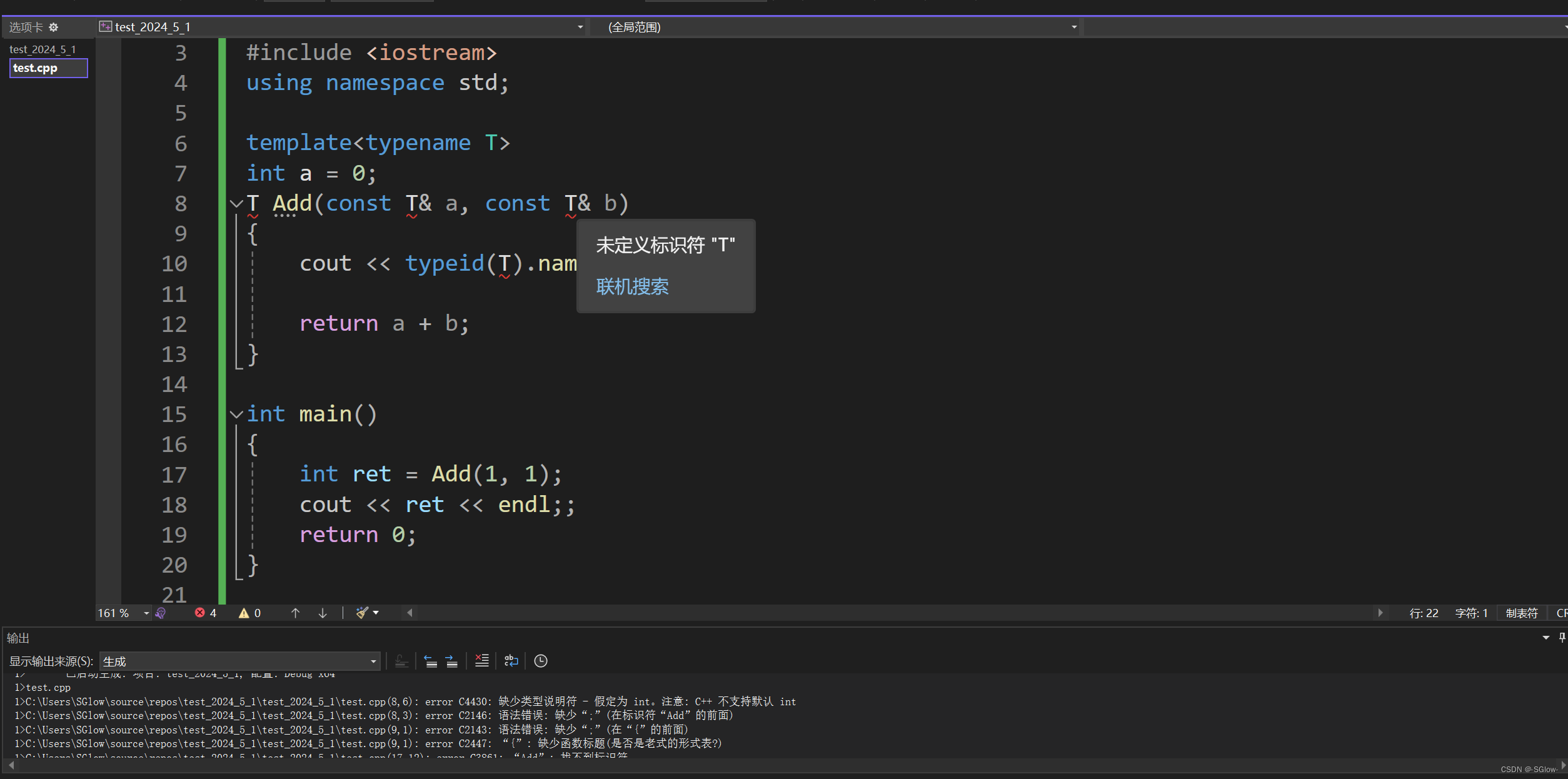Go to next message in output

tap(451, 661)
